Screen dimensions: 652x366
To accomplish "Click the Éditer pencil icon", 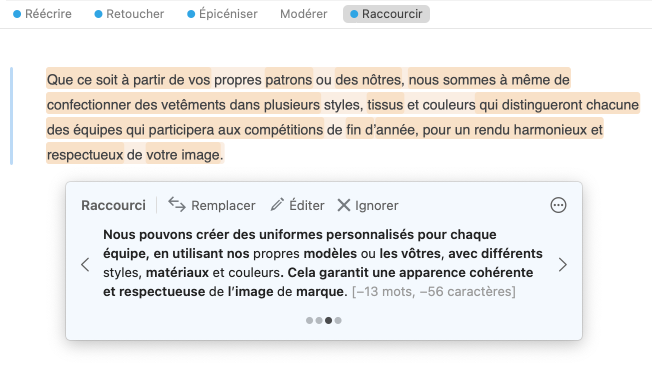I will 277,205.
